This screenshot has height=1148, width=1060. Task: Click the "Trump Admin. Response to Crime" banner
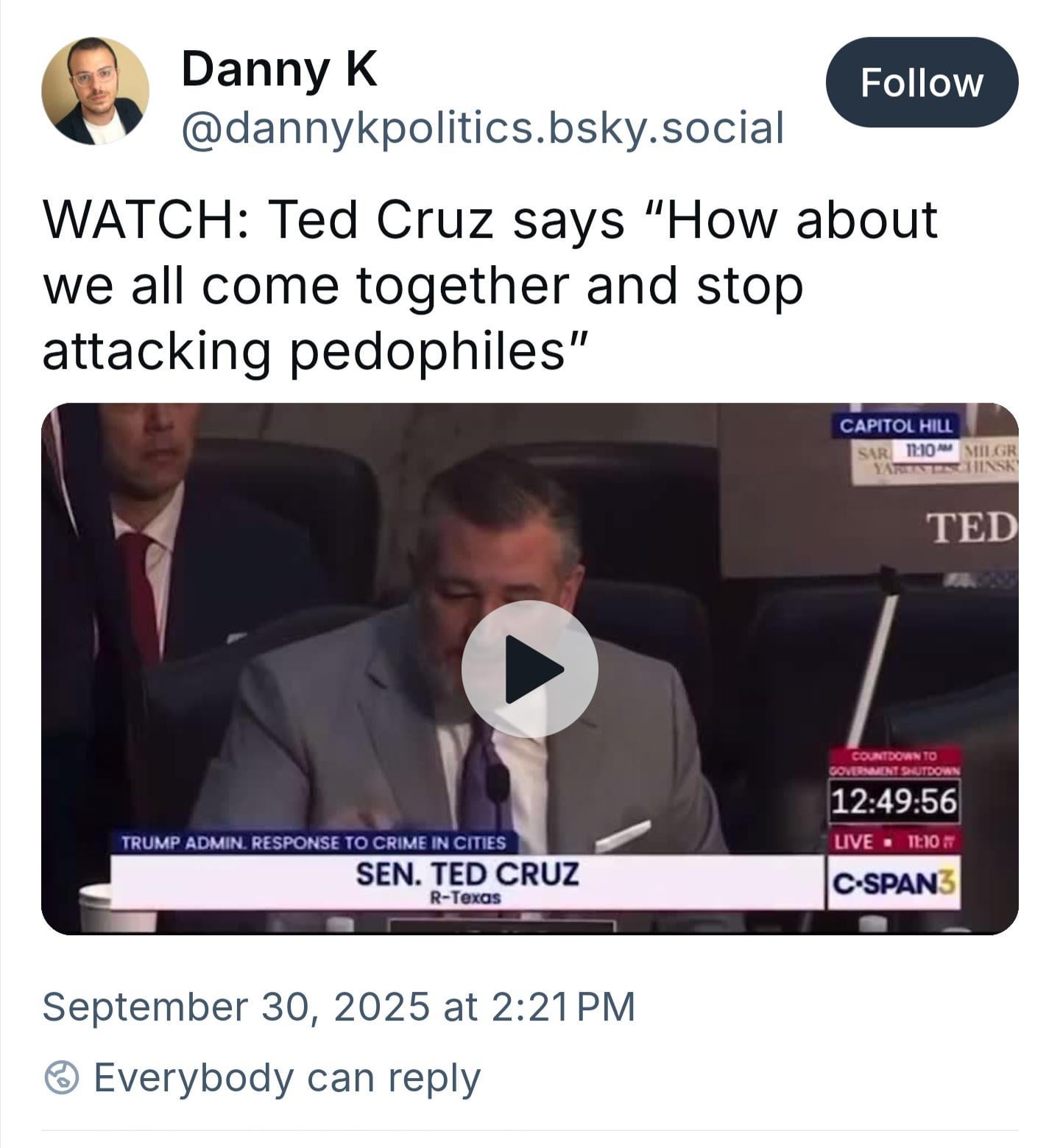(x=314, y=843)
